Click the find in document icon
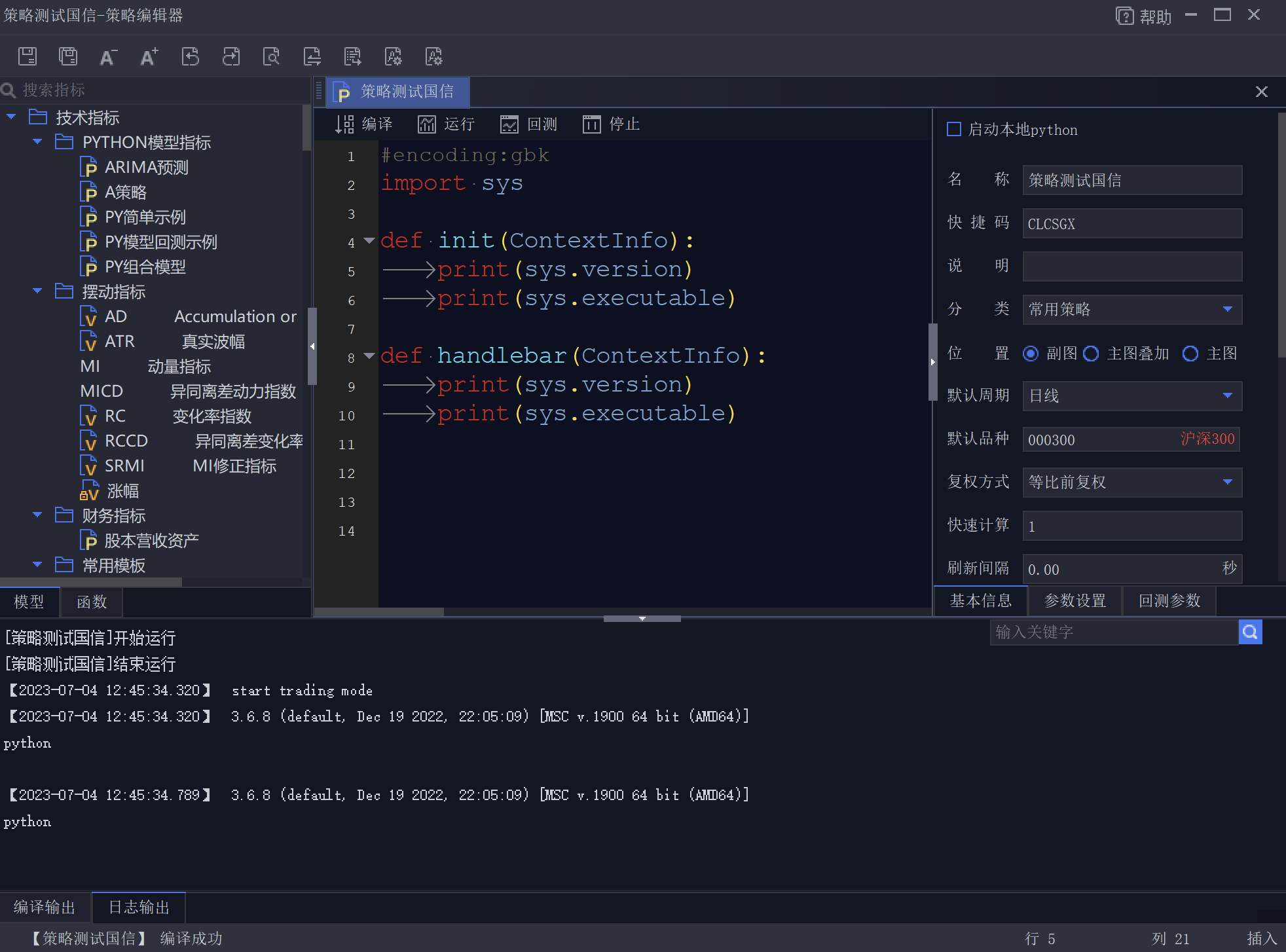The height and width of the screenshot is (952, 1286). point(271,57)
